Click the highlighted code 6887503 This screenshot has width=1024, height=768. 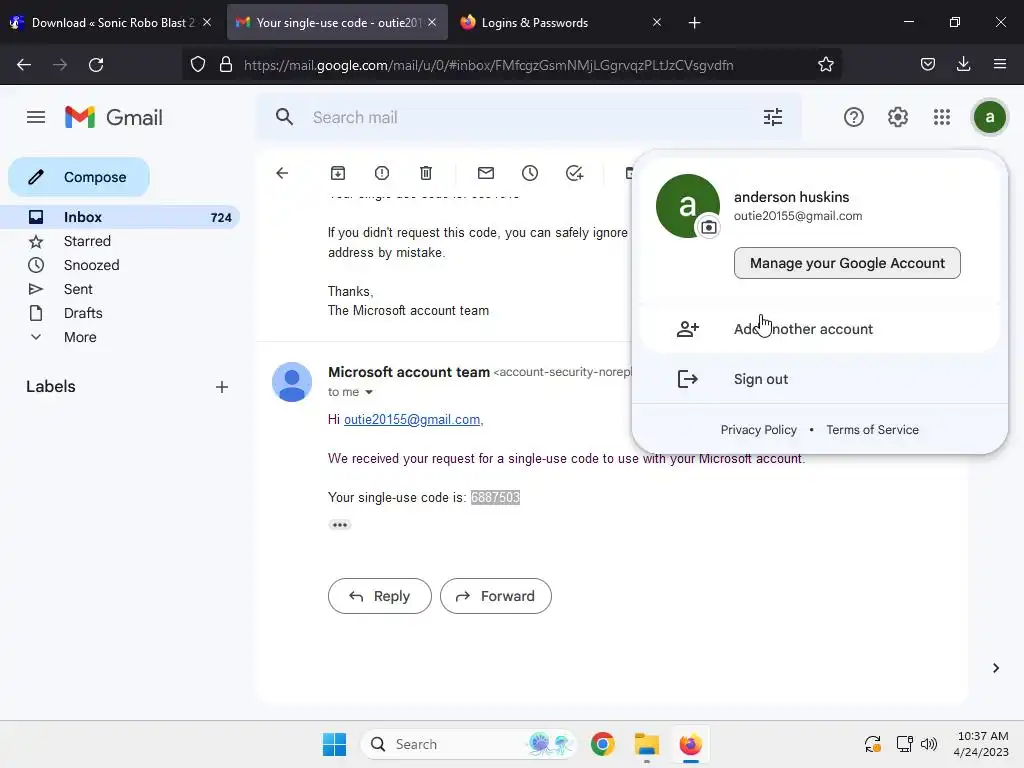495,498
